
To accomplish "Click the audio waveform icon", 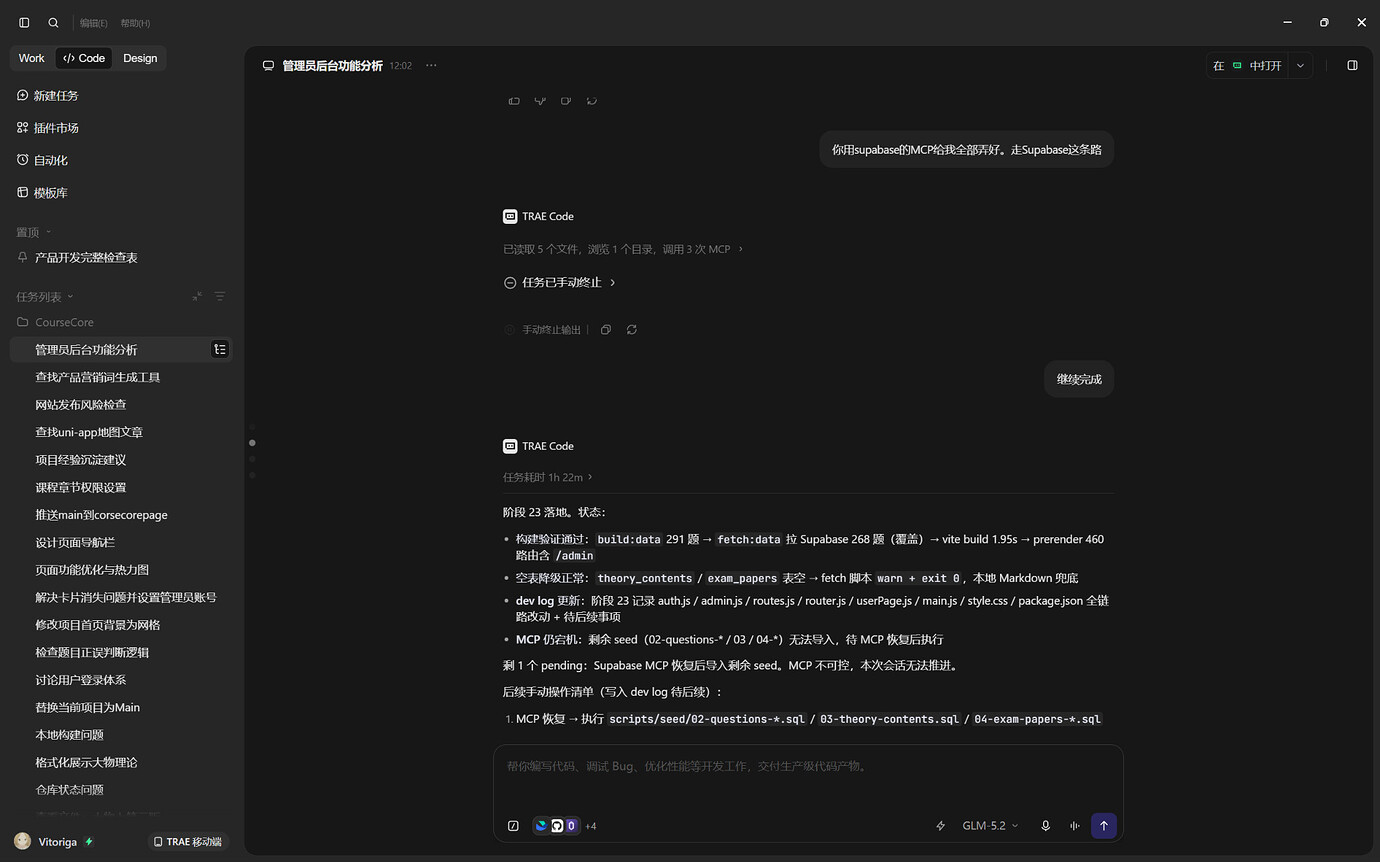I will coord(1075,826).
